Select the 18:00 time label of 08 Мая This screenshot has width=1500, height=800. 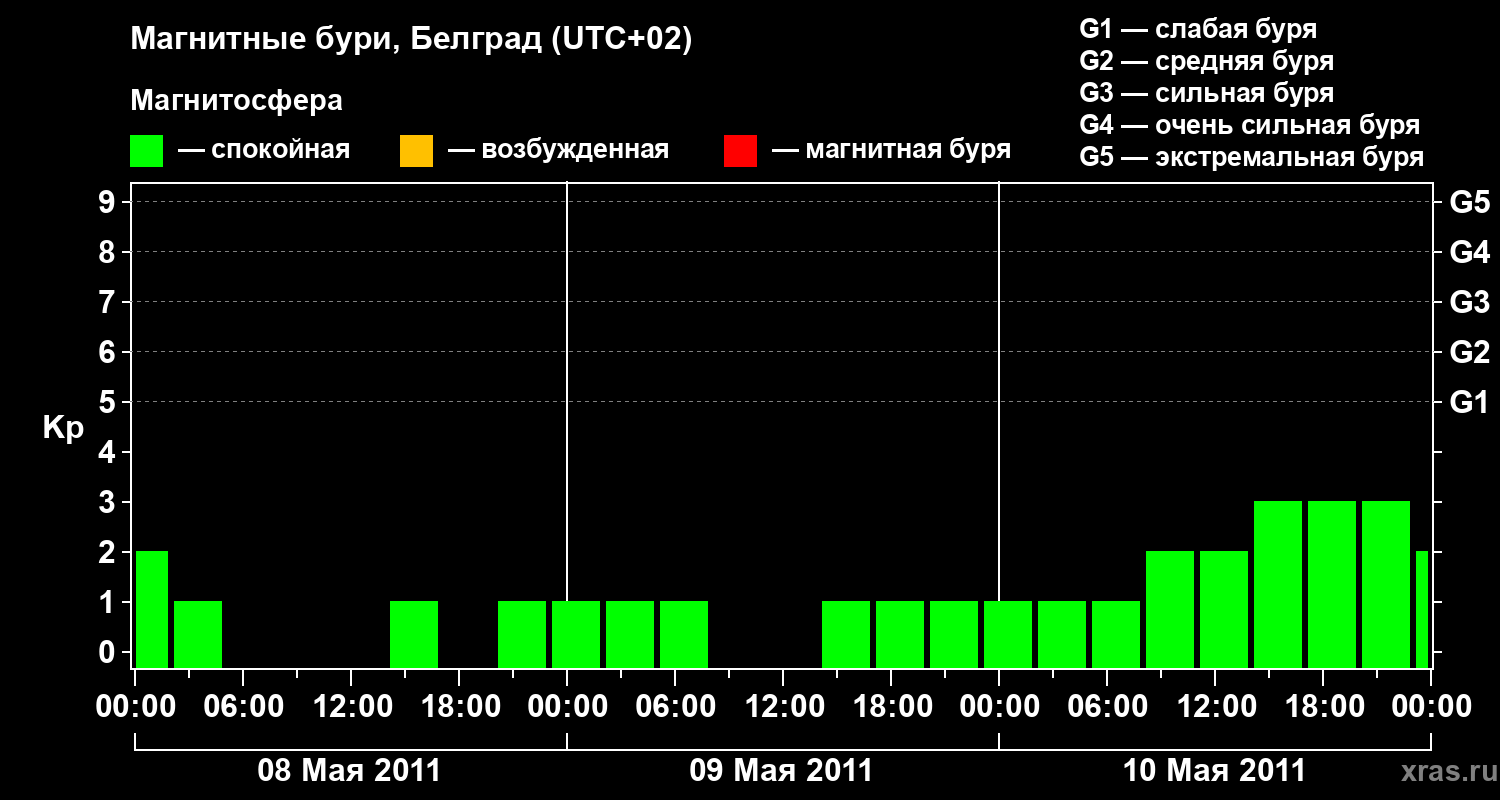click(x=459, y=707)
